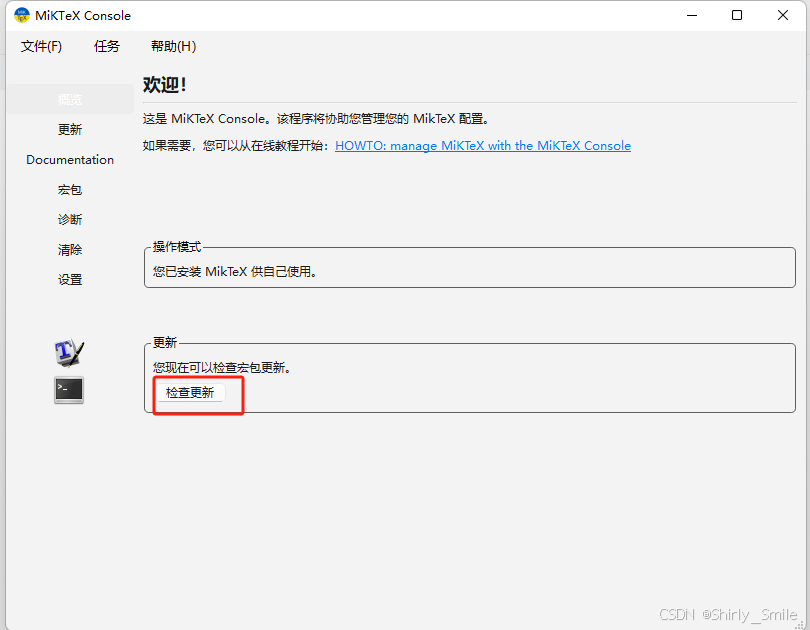
Task: Click the text 您现在可以检查宏包更新。
Action: (x=223, y=368)
